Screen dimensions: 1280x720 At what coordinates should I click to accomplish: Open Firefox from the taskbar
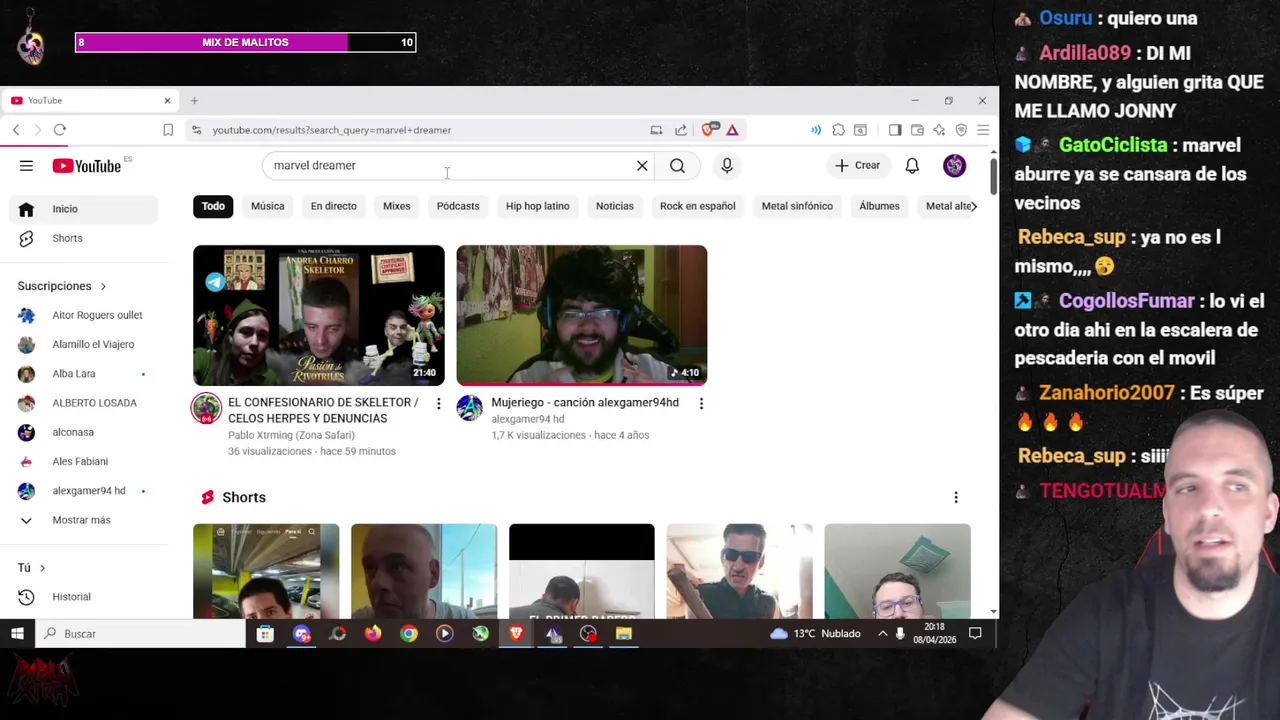coord(373,634)
